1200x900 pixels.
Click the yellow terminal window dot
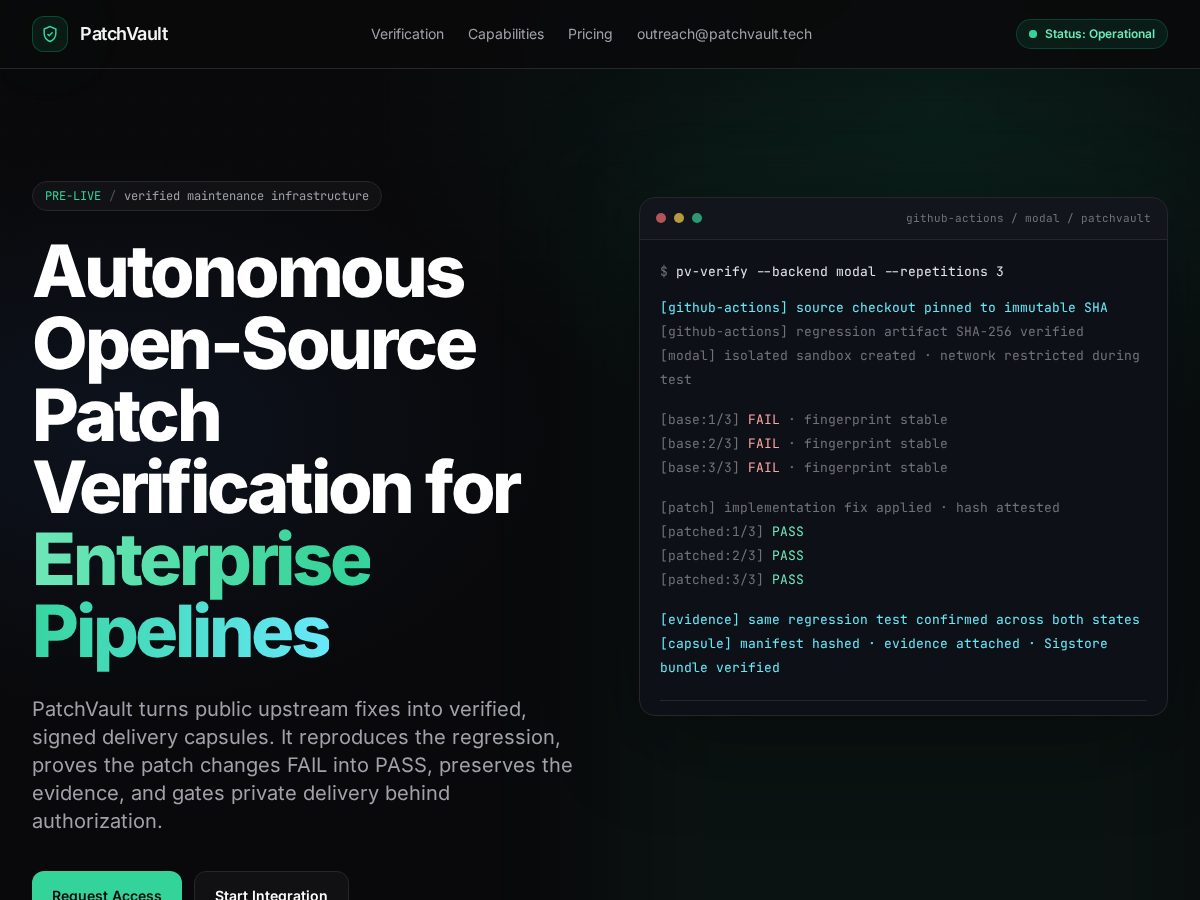pos(679,218)
